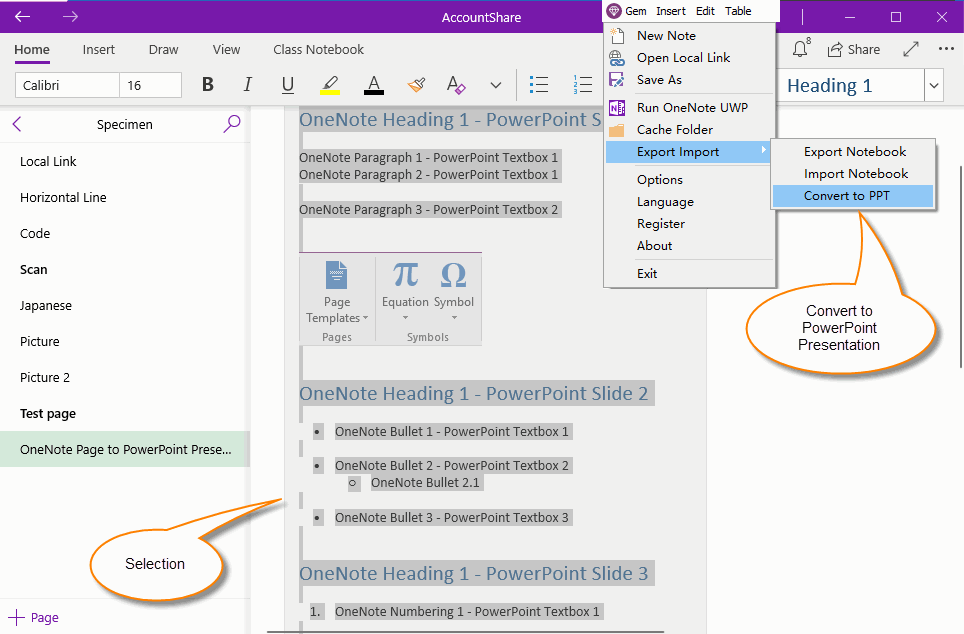
Task: Click the Calibri font name field
Action: 67,85
